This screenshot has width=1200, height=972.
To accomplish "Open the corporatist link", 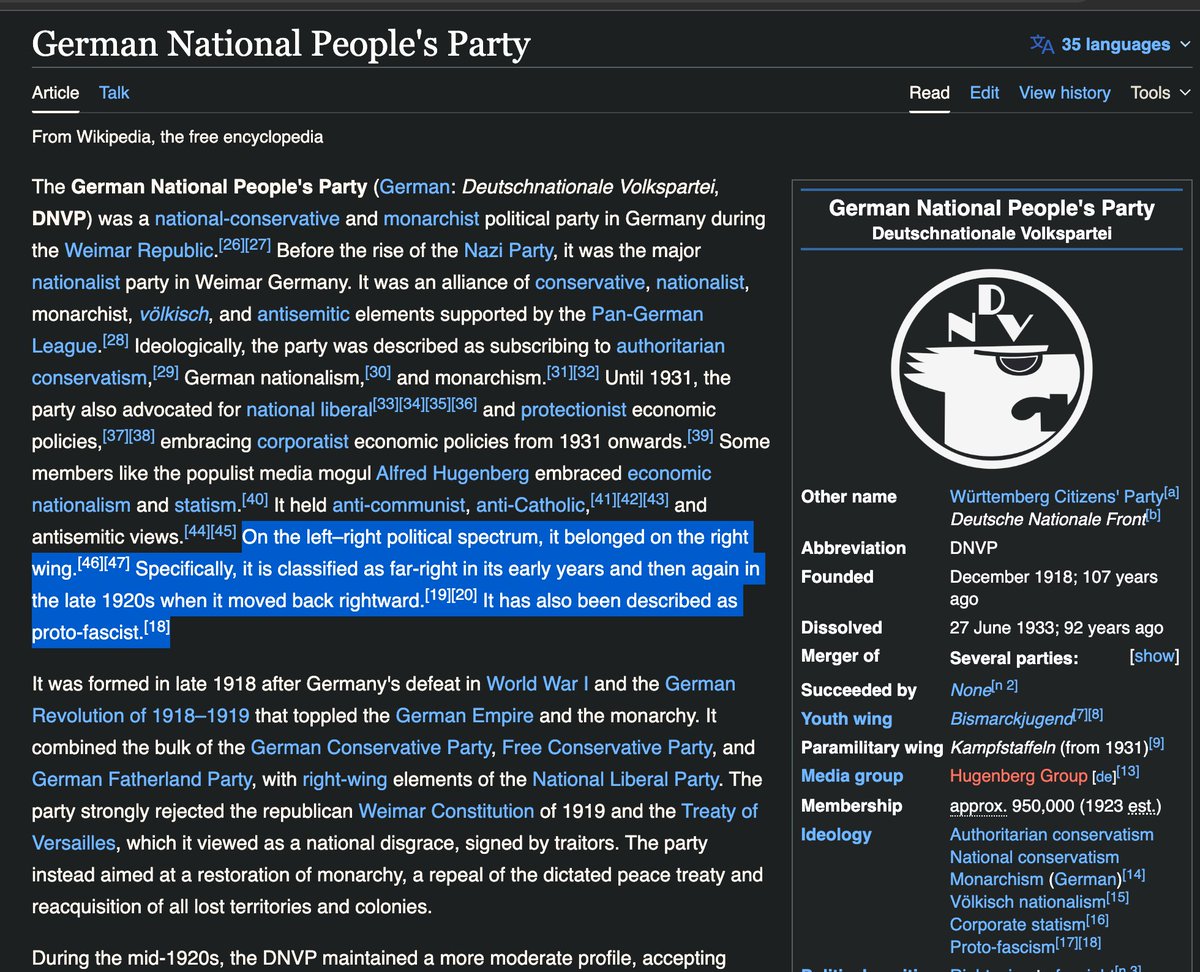I will click(x=303, y=441).
